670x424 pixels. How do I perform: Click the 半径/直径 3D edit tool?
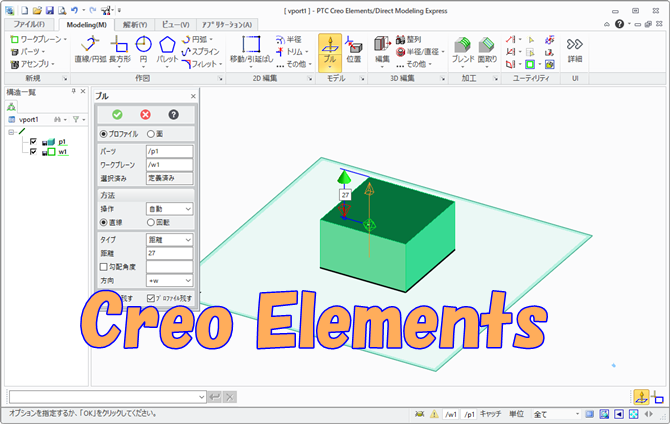420,52
